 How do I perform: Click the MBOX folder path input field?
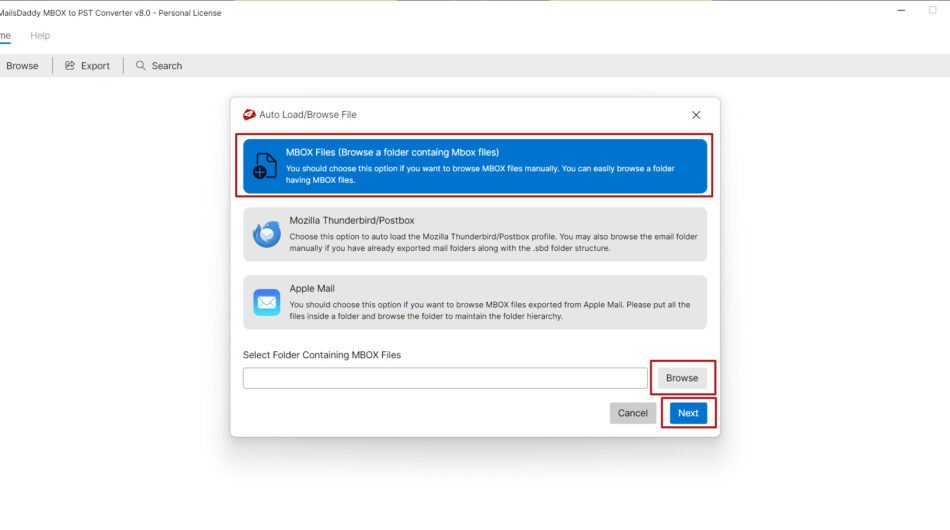point(445,378)
